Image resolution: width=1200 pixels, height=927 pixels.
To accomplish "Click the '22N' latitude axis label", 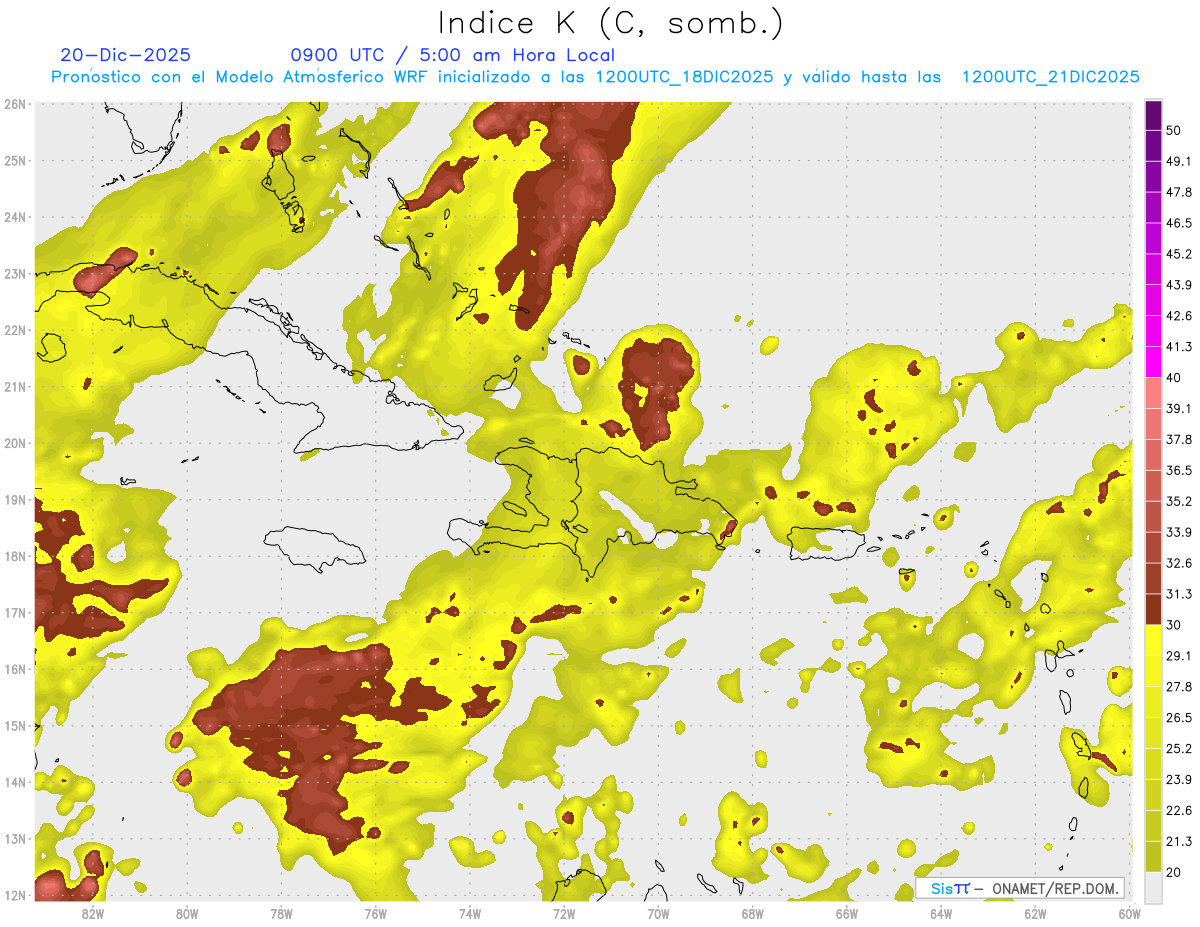I will click(x=15, y=330).
